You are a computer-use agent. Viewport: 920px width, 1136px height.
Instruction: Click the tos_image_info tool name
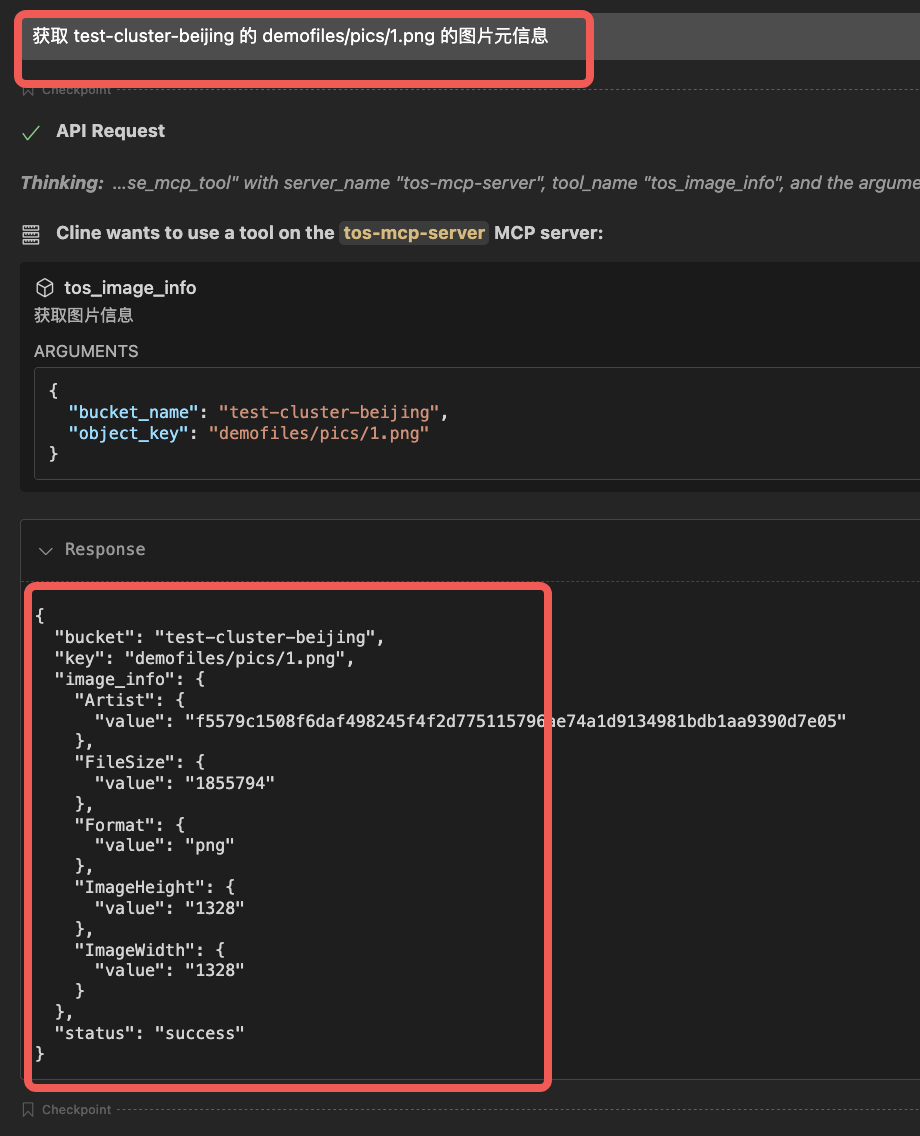130,288
